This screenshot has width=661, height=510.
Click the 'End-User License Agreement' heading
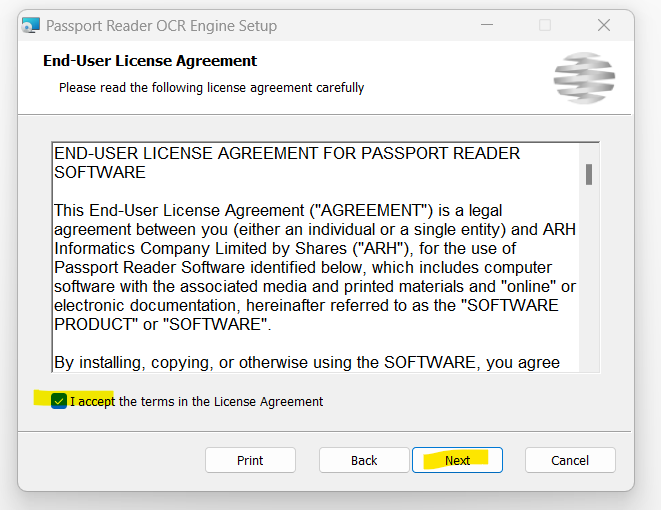coord(150,61)
